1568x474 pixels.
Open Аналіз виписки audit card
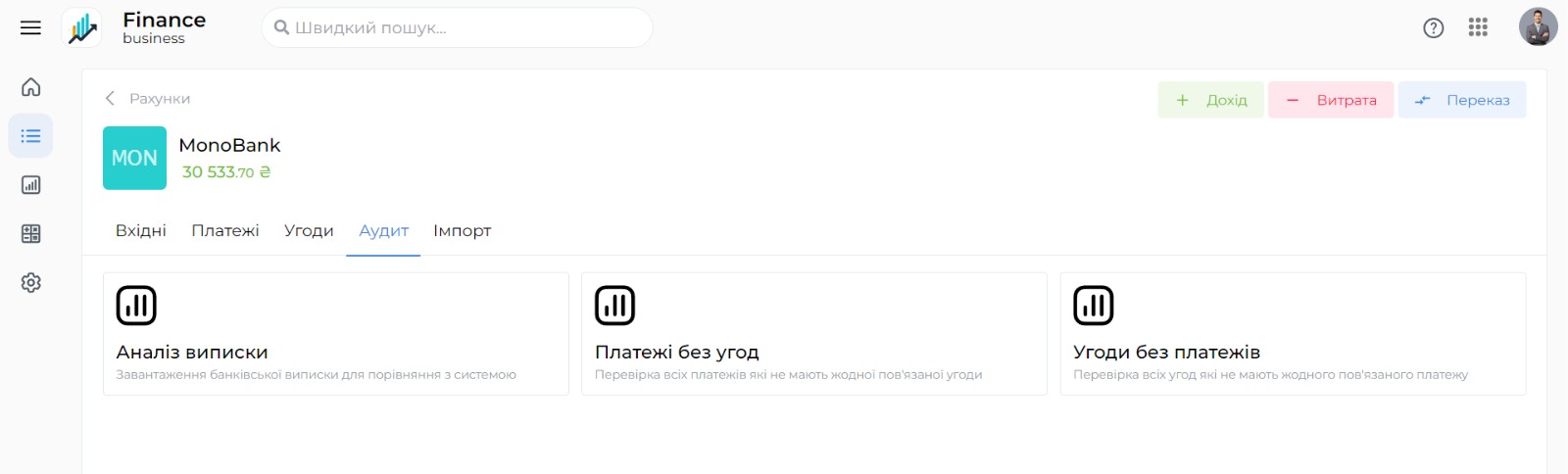[x=335, y=334]
